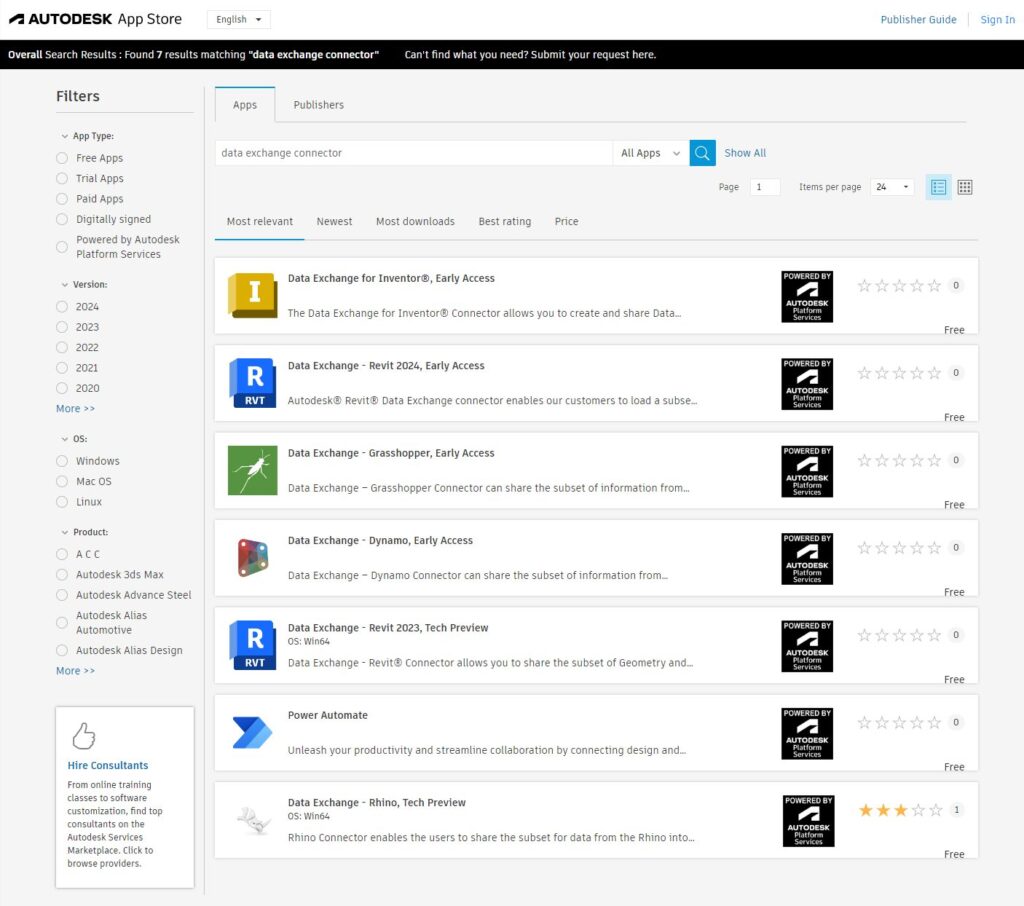Switch to list view layout icon
The width and height of the screenshot is (1024, 906).
pyautogui.click(x=938, y=187)
